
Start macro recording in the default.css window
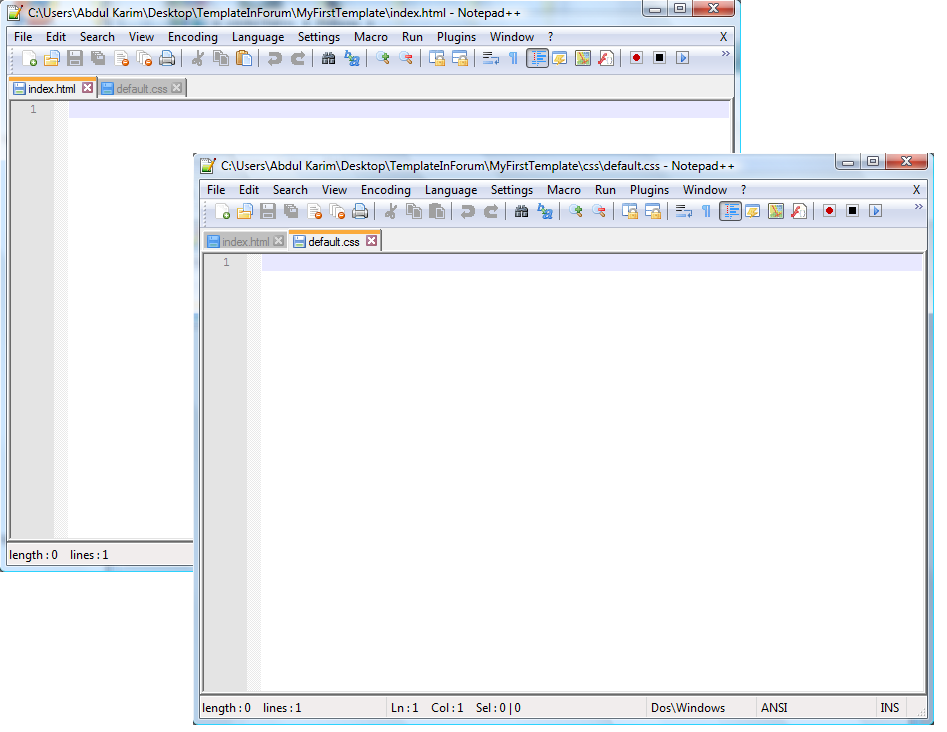(829, 211)
